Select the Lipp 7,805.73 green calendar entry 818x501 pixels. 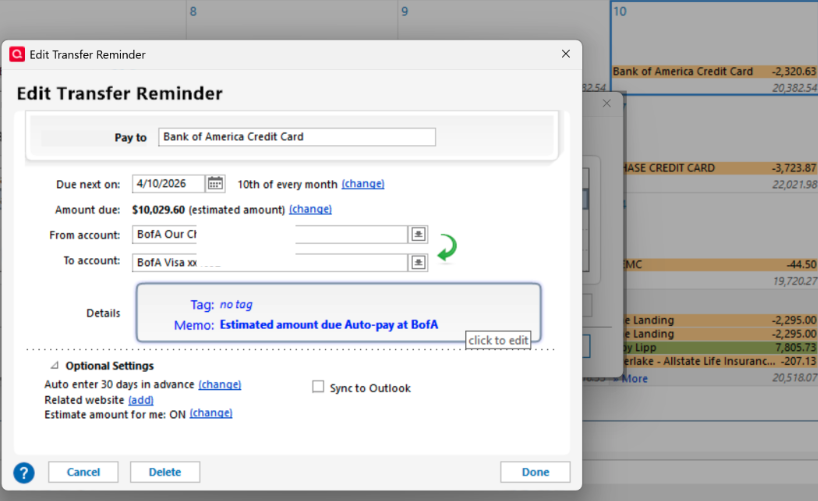tap(720, 348)
